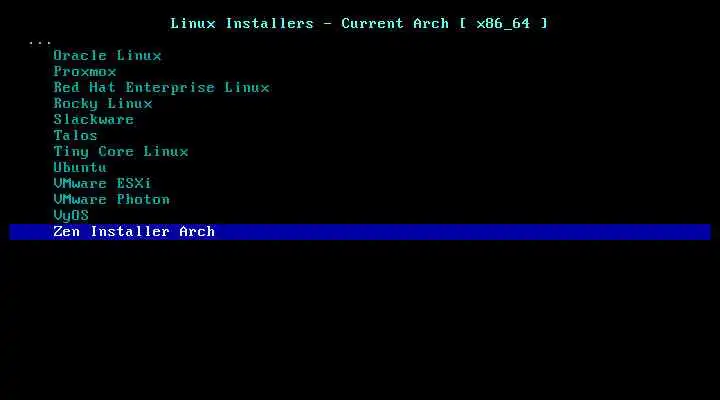Choose Proxmox from the installer list
The height and width of the screenshot is (400, 720).
click(x=85, y=72)
